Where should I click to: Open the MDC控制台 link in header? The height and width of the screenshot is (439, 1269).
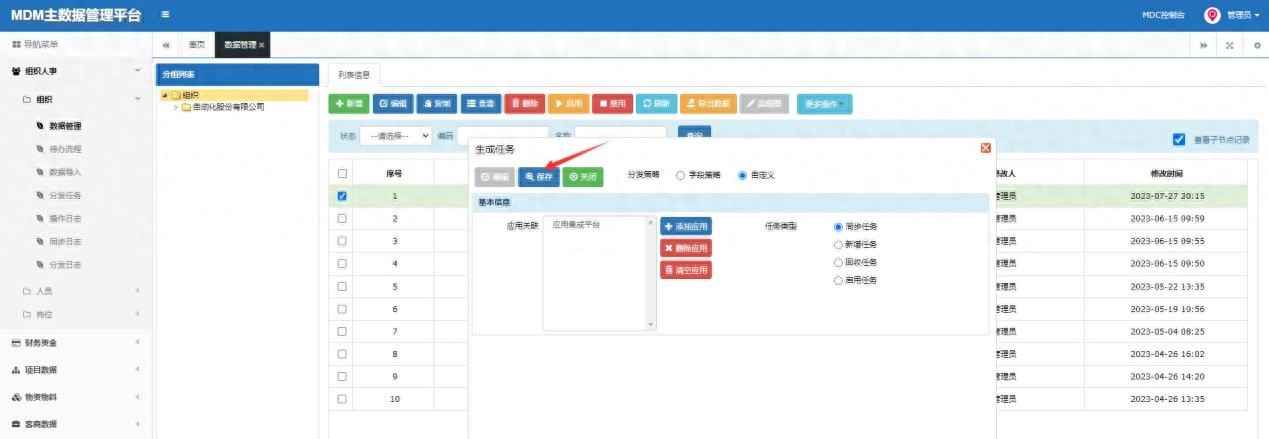coord(1163,15)
